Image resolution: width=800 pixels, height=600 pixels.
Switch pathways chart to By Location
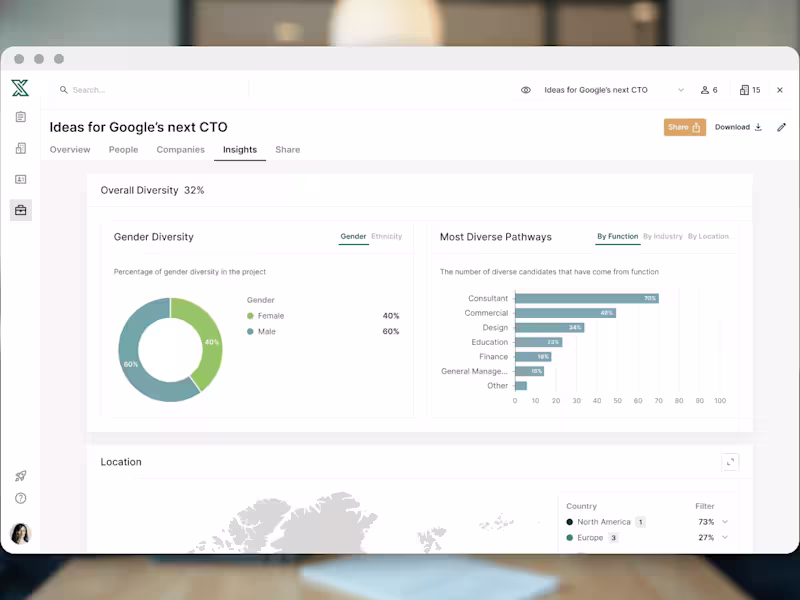coord(709,237)
